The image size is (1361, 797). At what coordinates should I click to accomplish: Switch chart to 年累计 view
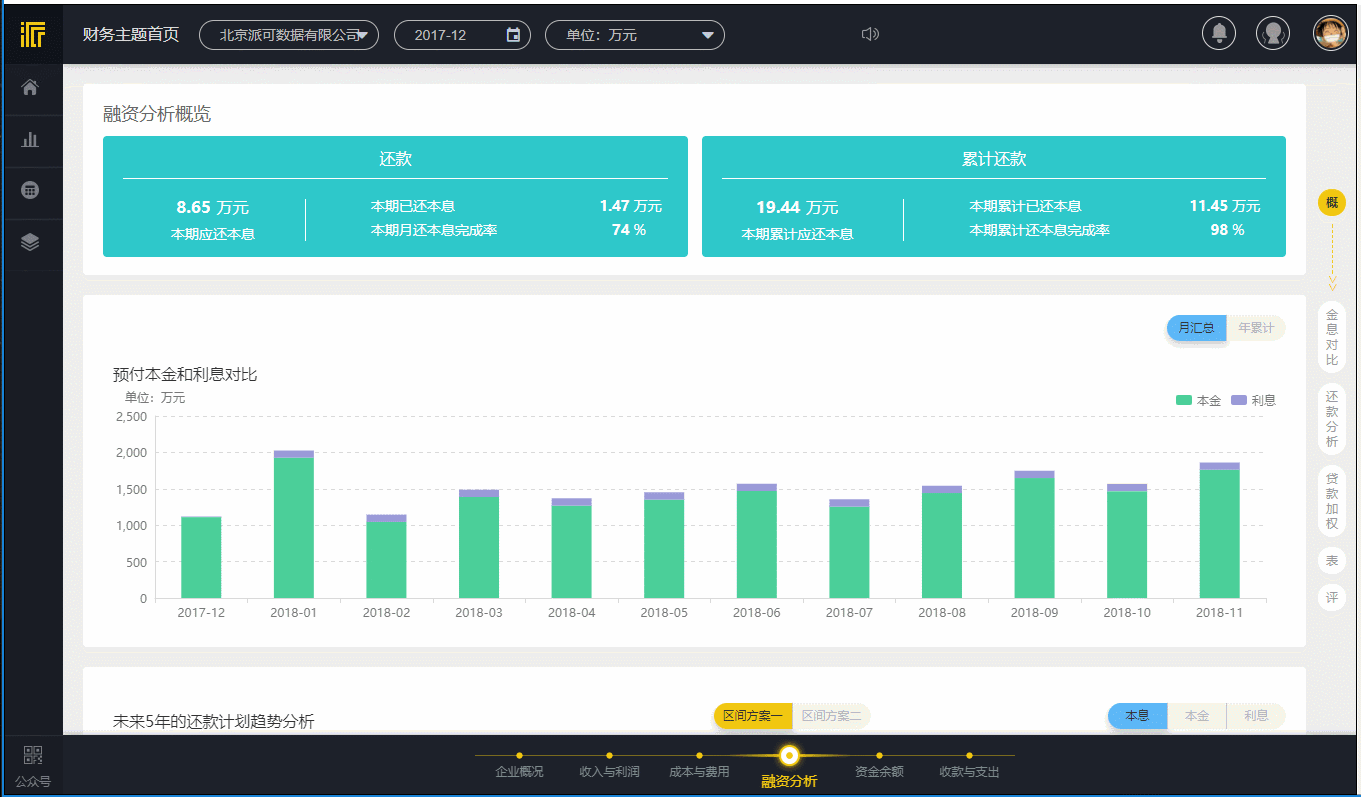(1255, 328)
